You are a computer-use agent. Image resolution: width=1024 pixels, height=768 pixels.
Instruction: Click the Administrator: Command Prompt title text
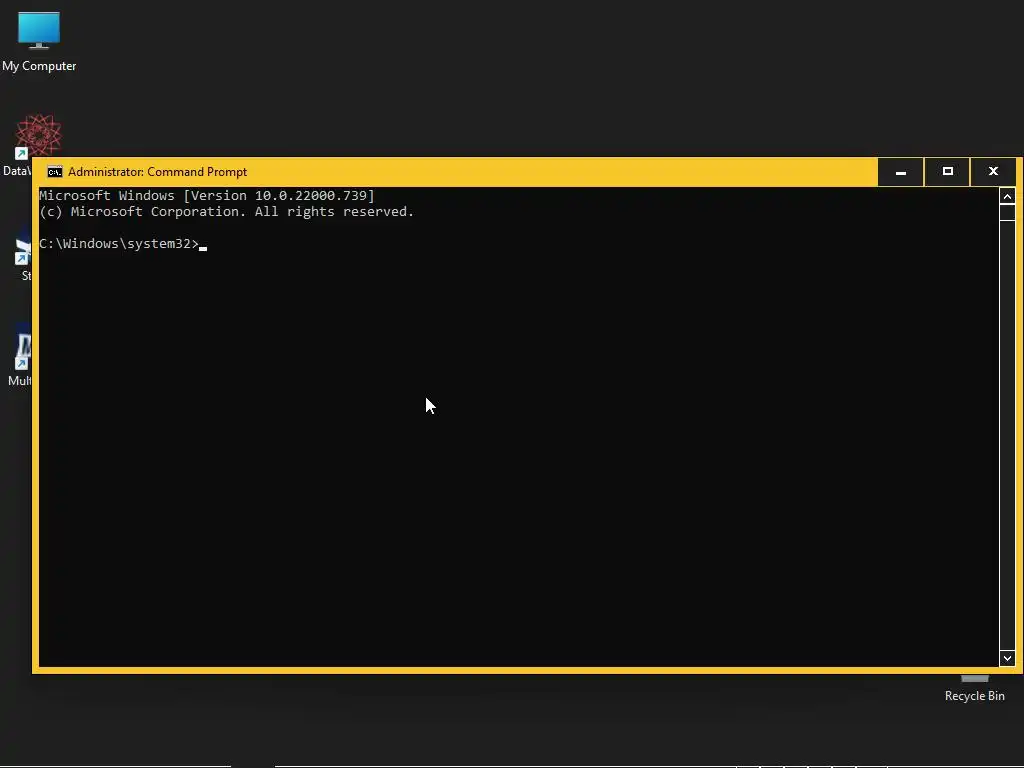[157, 172]
